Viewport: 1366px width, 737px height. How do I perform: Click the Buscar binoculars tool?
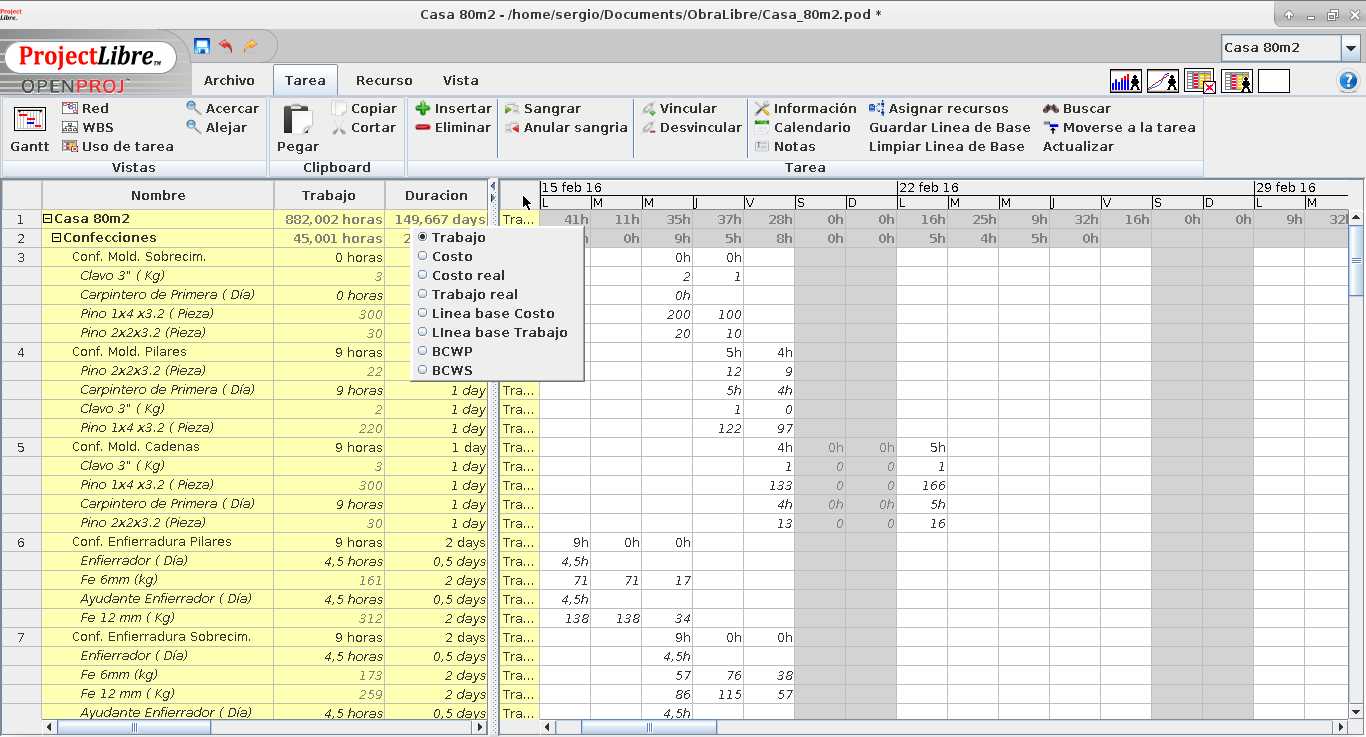click(1077, 108)
